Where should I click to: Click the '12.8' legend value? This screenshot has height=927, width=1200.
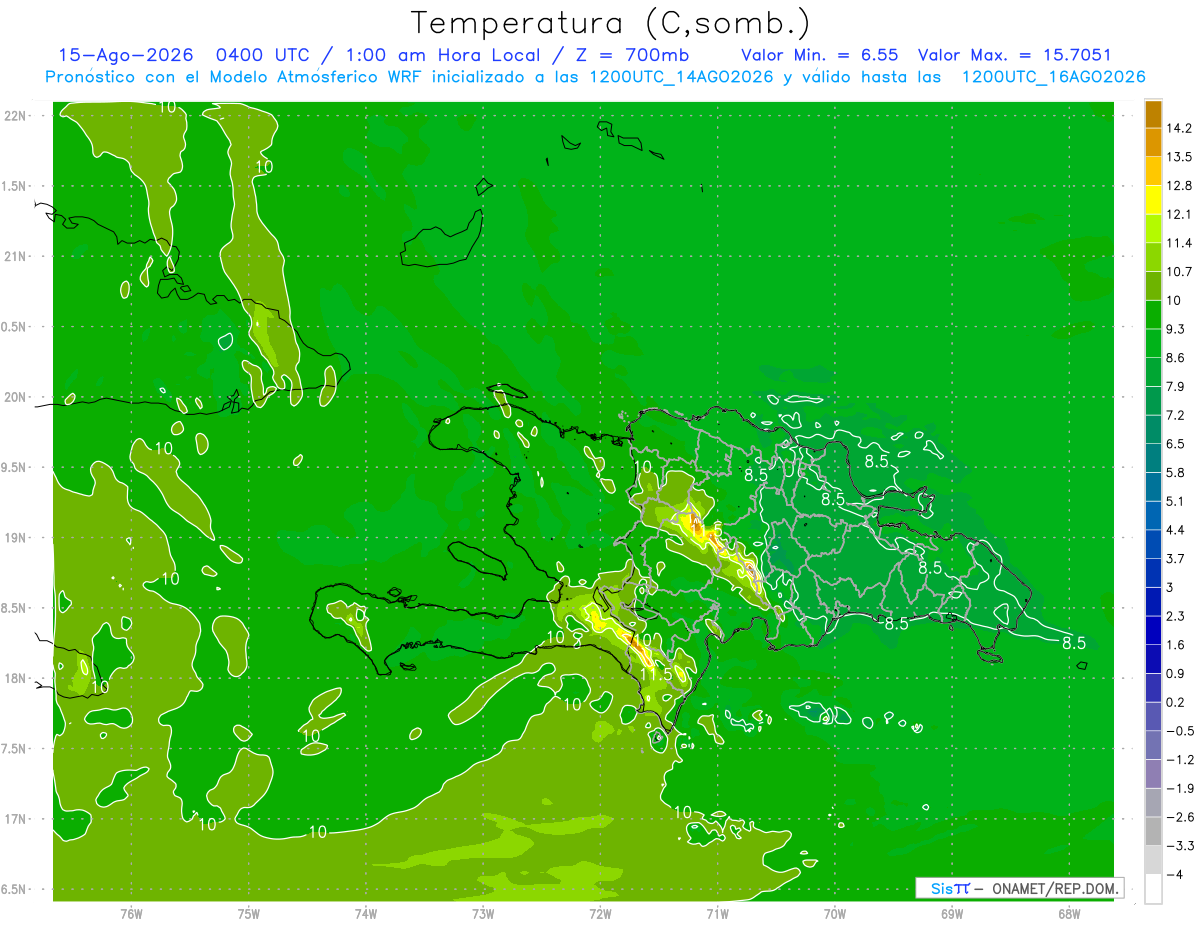tap(1180, 186)
